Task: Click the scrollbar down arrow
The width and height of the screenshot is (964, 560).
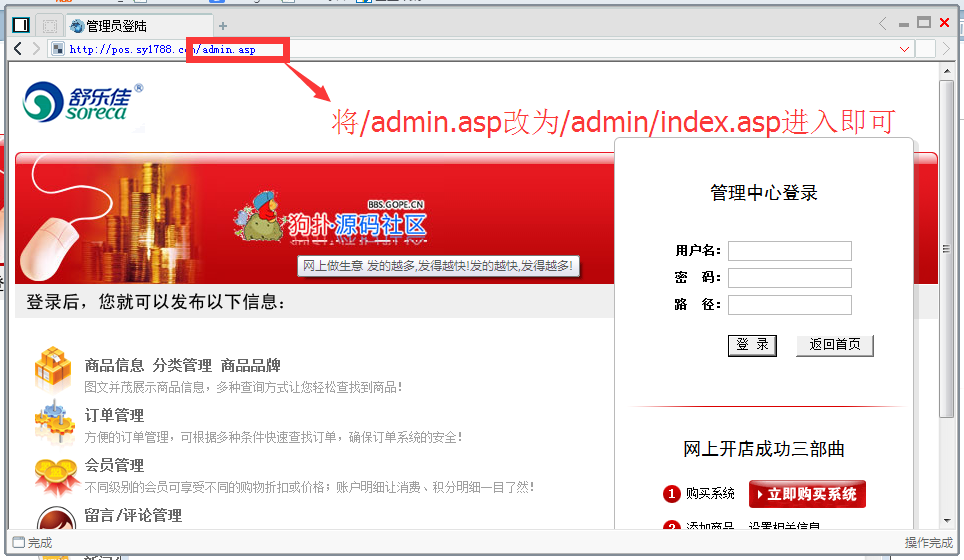Action: [x=947, y=521]
